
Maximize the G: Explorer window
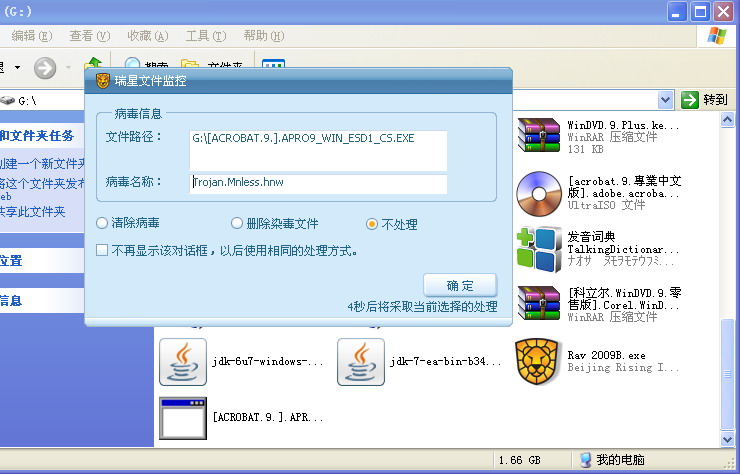pyautogui.click(x=700, y=11)
